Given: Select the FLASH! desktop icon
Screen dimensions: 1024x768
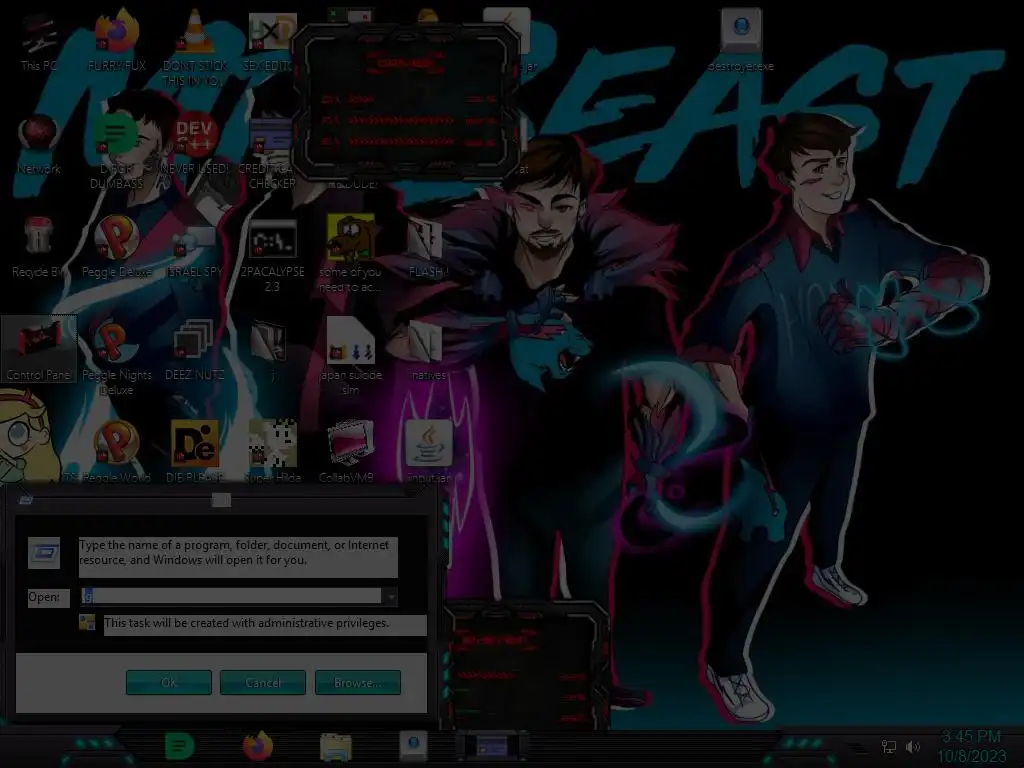Looking at the screenshot, I should point(428,247).
